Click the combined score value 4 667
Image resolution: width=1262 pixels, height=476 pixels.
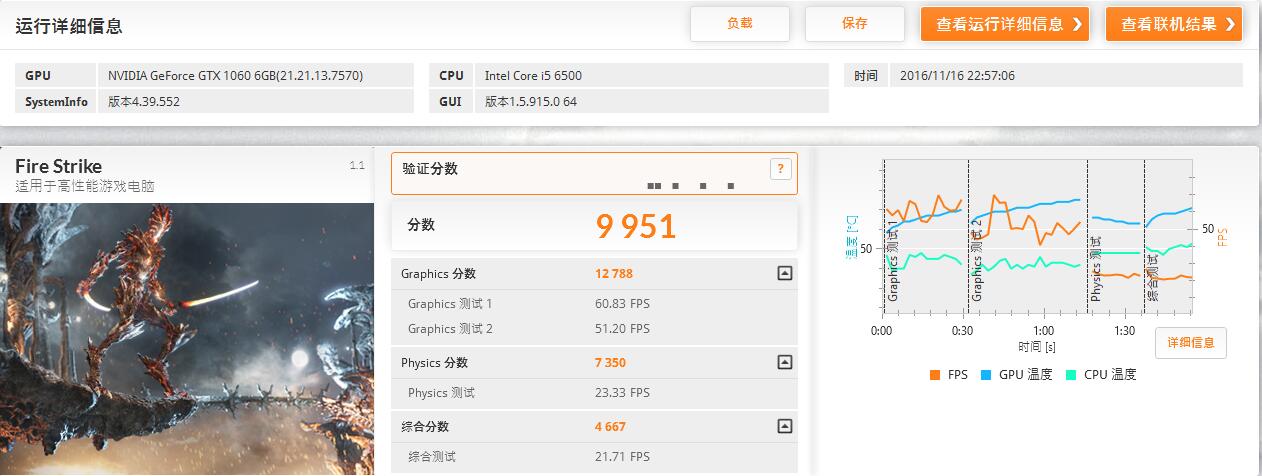pyautogui.click(x=610, y=427)
